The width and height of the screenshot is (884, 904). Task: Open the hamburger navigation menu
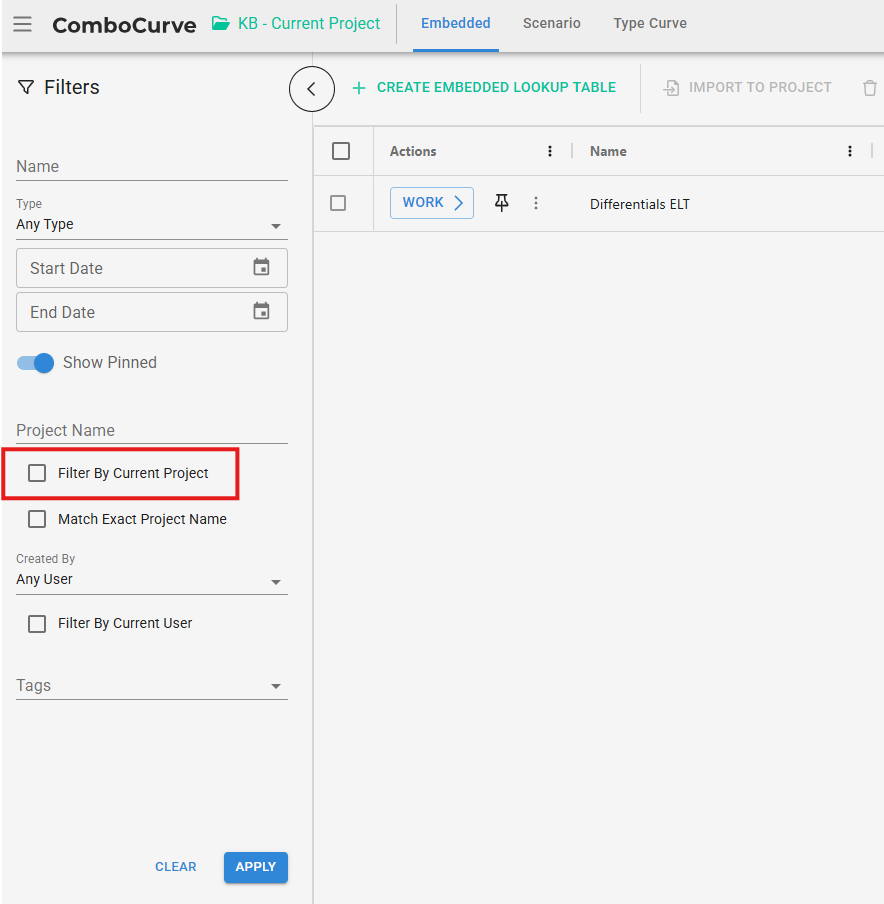22,24
